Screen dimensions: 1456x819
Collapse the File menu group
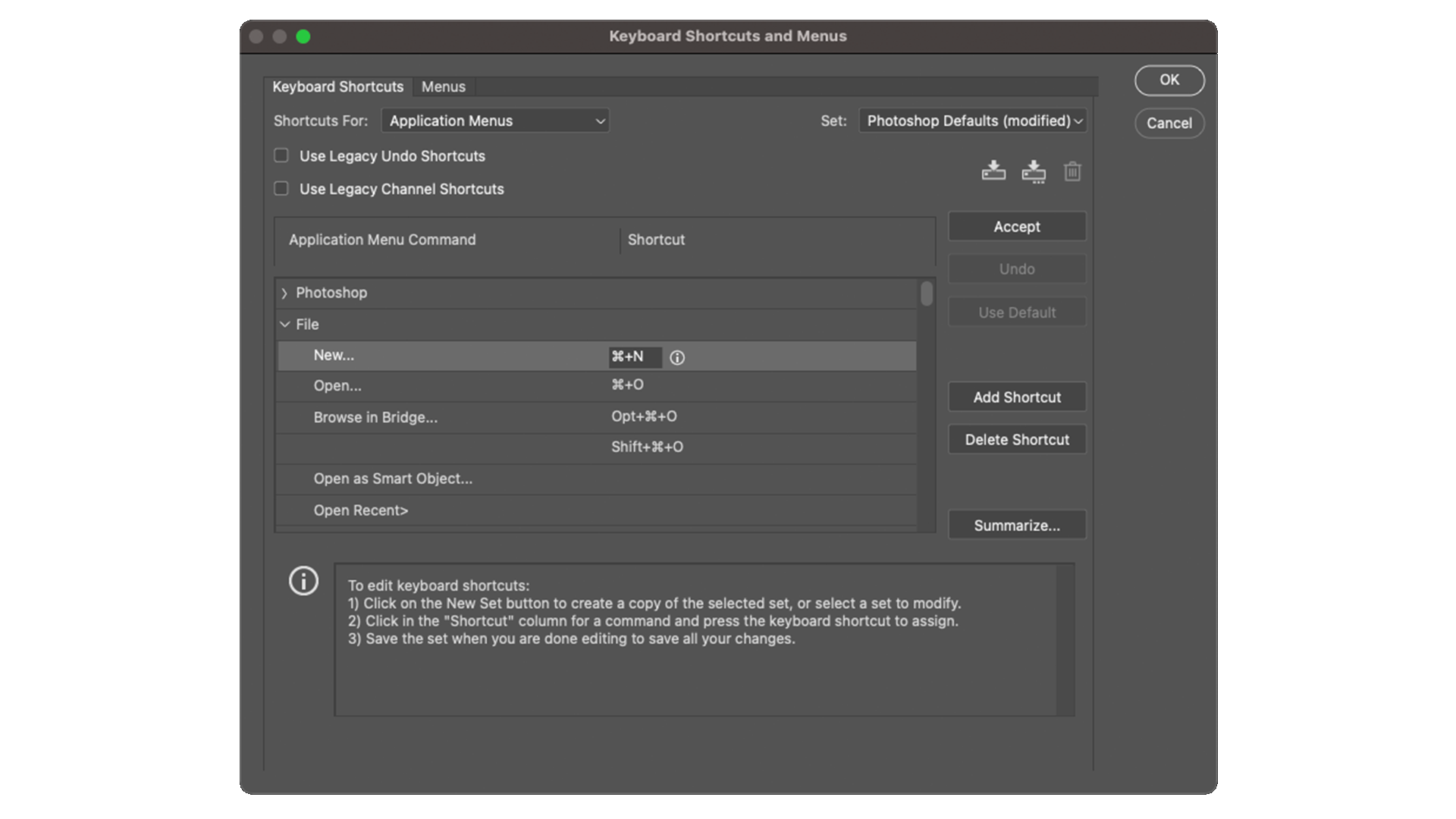click(284, 325)
